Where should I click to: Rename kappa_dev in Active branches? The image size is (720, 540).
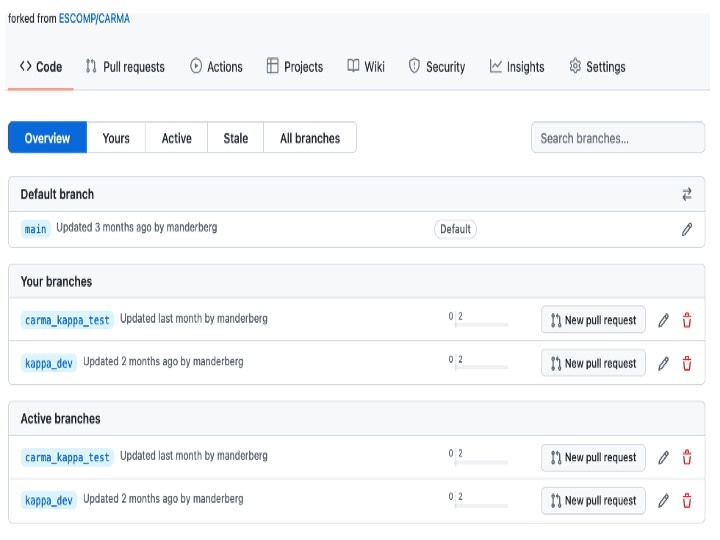663,500
